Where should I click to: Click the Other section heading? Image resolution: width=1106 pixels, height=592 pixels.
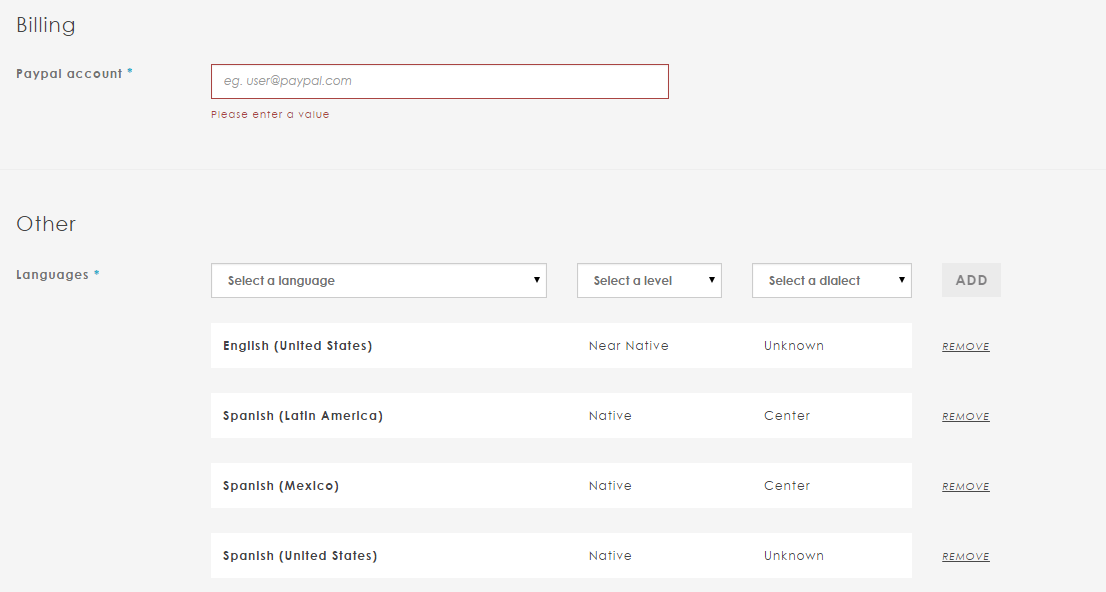[x=46, y=224]
